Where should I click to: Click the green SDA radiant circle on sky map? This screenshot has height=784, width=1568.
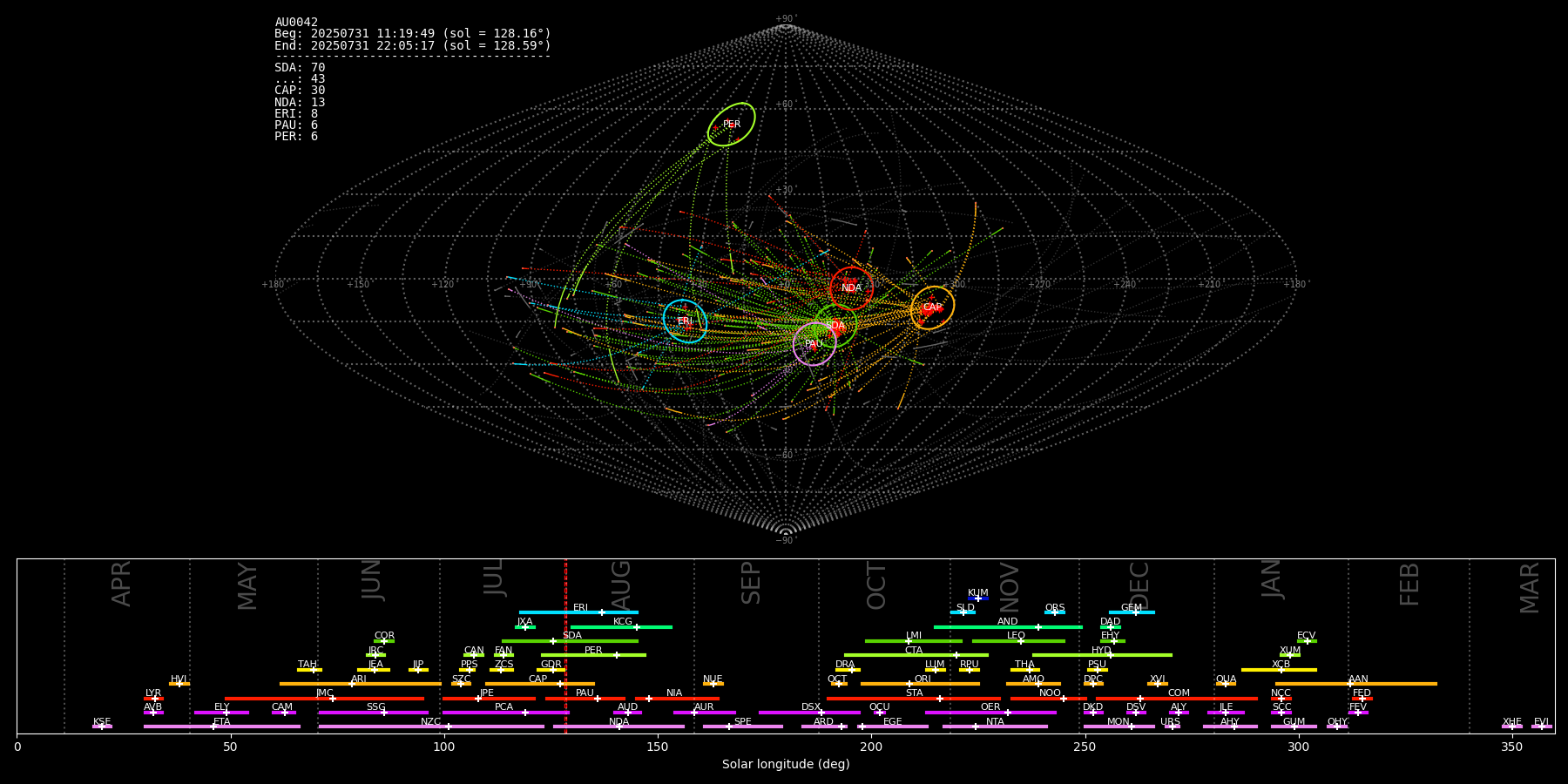coord(835,326)
